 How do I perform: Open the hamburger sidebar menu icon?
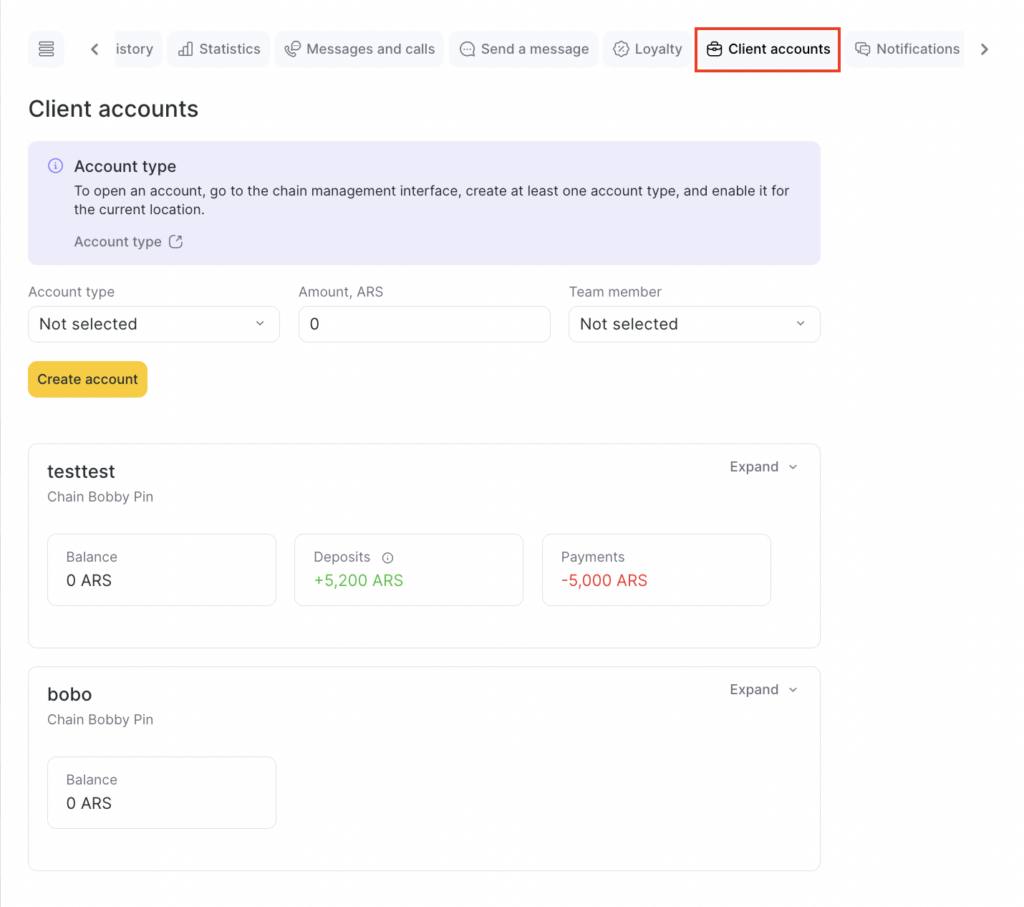pyautogui.click(x=46, y=49)
